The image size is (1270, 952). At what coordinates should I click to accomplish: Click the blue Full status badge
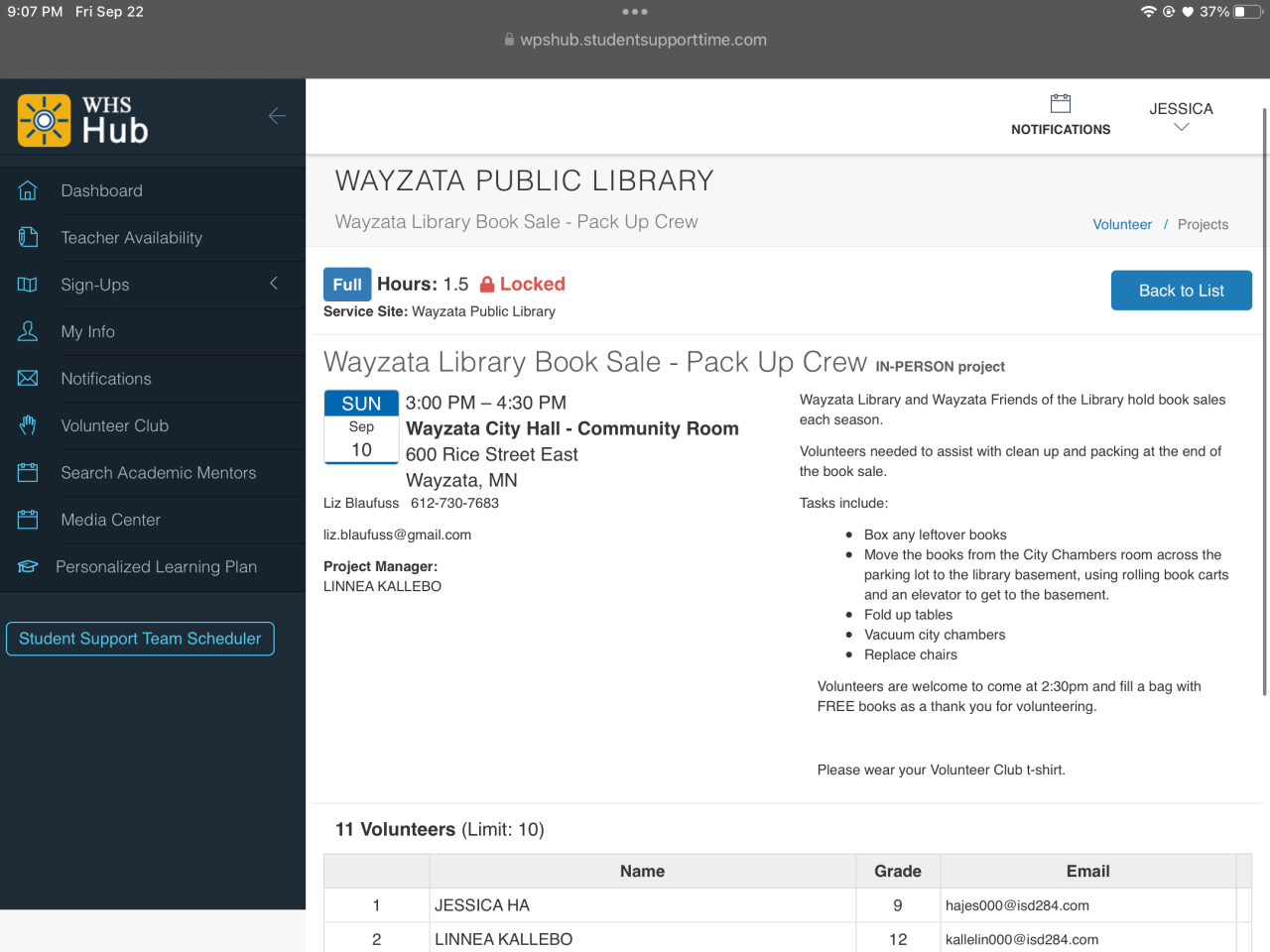[x=347, y=285]
